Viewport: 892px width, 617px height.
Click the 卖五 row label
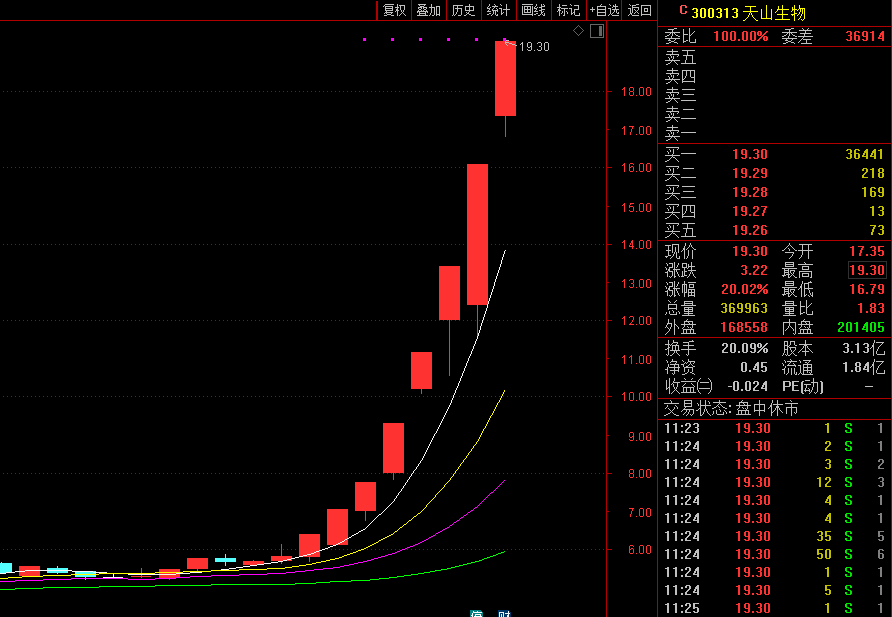pyautogui.click(x=680, y=57)
